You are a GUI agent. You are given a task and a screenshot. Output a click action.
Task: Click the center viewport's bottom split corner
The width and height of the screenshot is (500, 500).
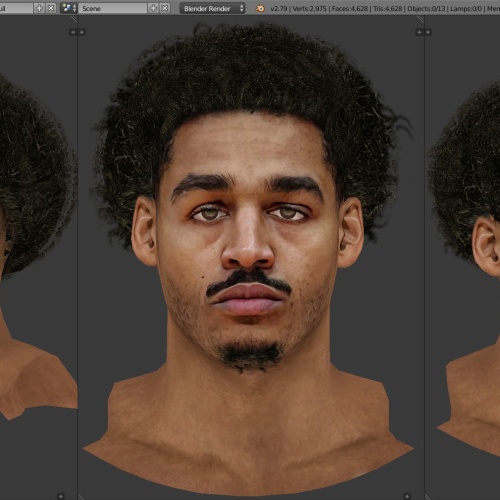pos(81,497)
